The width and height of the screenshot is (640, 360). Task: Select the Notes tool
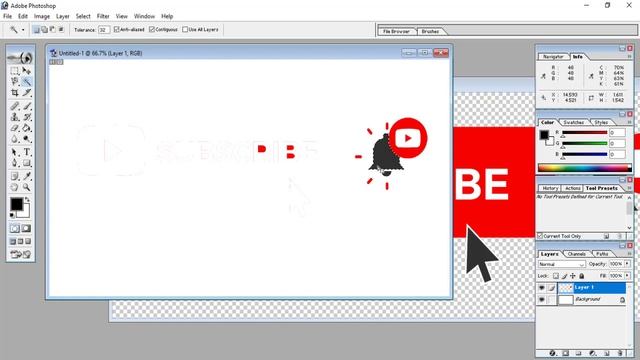click(15, 176)
